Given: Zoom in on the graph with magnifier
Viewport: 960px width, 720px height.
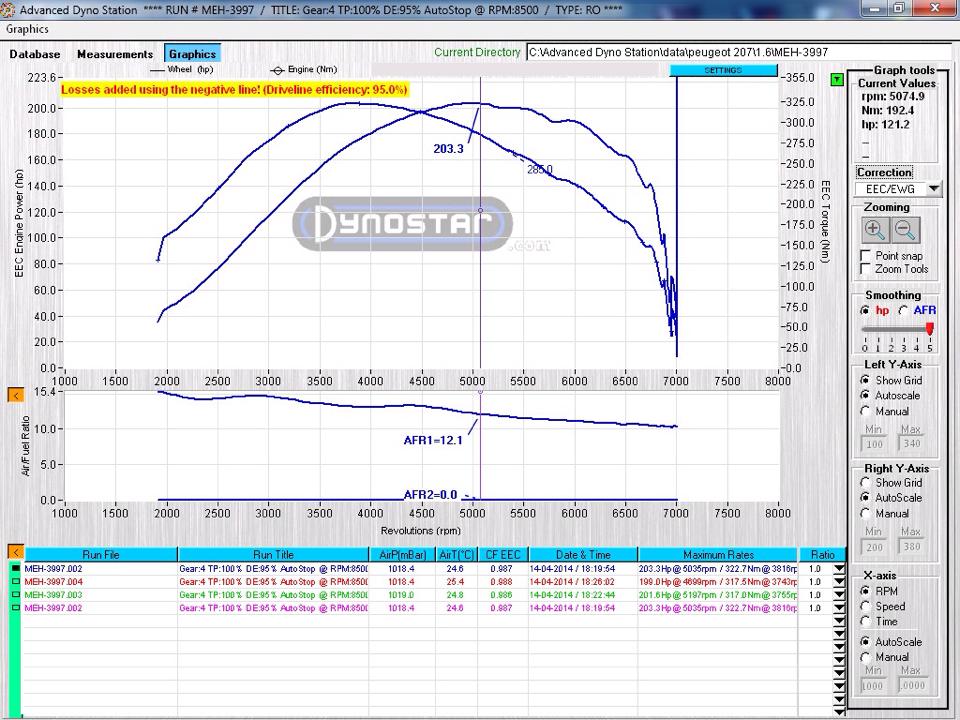Looking at the screenshot, I should [874, 230].
